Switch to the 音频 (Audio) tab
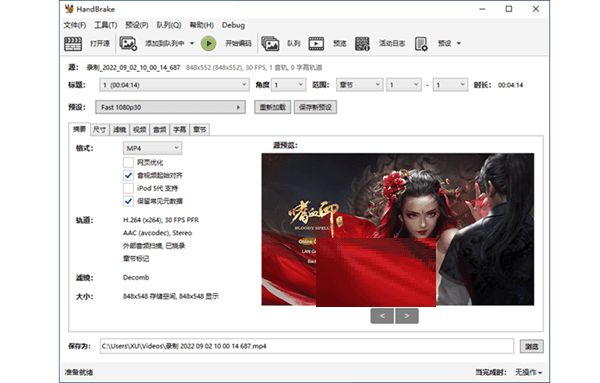This screenshot has height=383, width=600. coord(160,130)
